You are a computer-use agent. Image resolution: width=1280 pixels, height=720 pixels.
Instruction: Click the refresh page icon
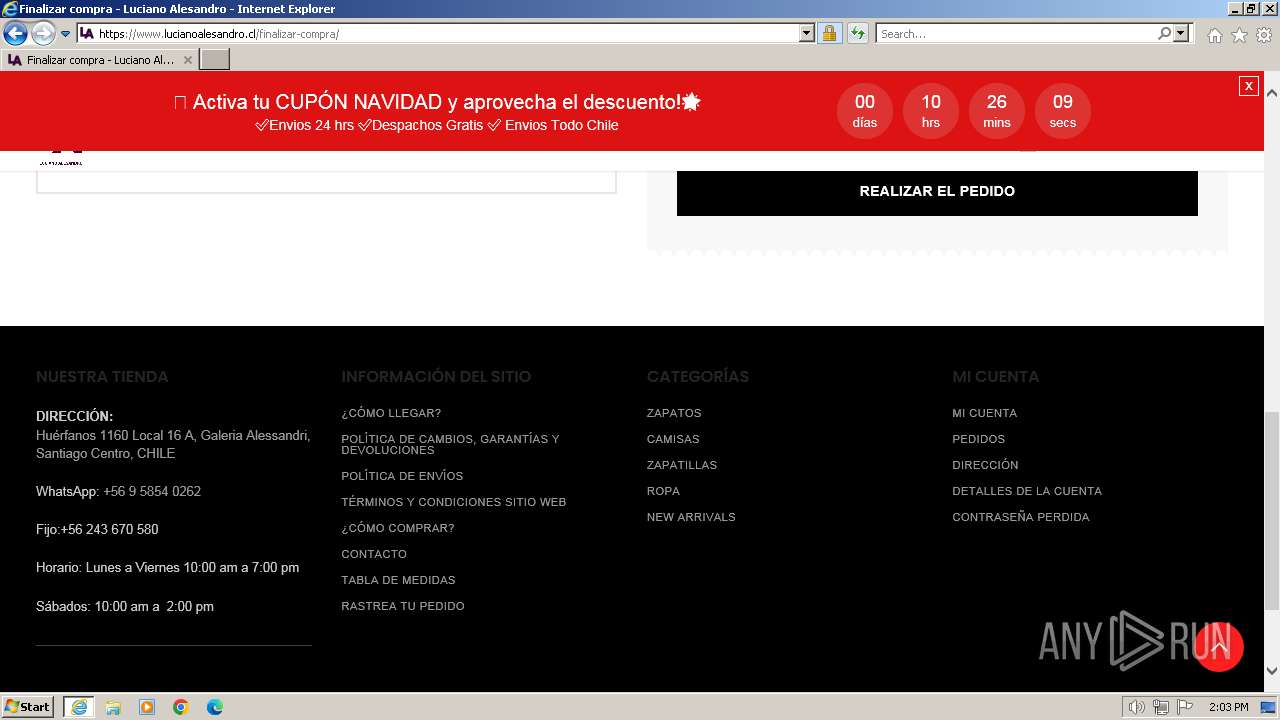(857, 33)
